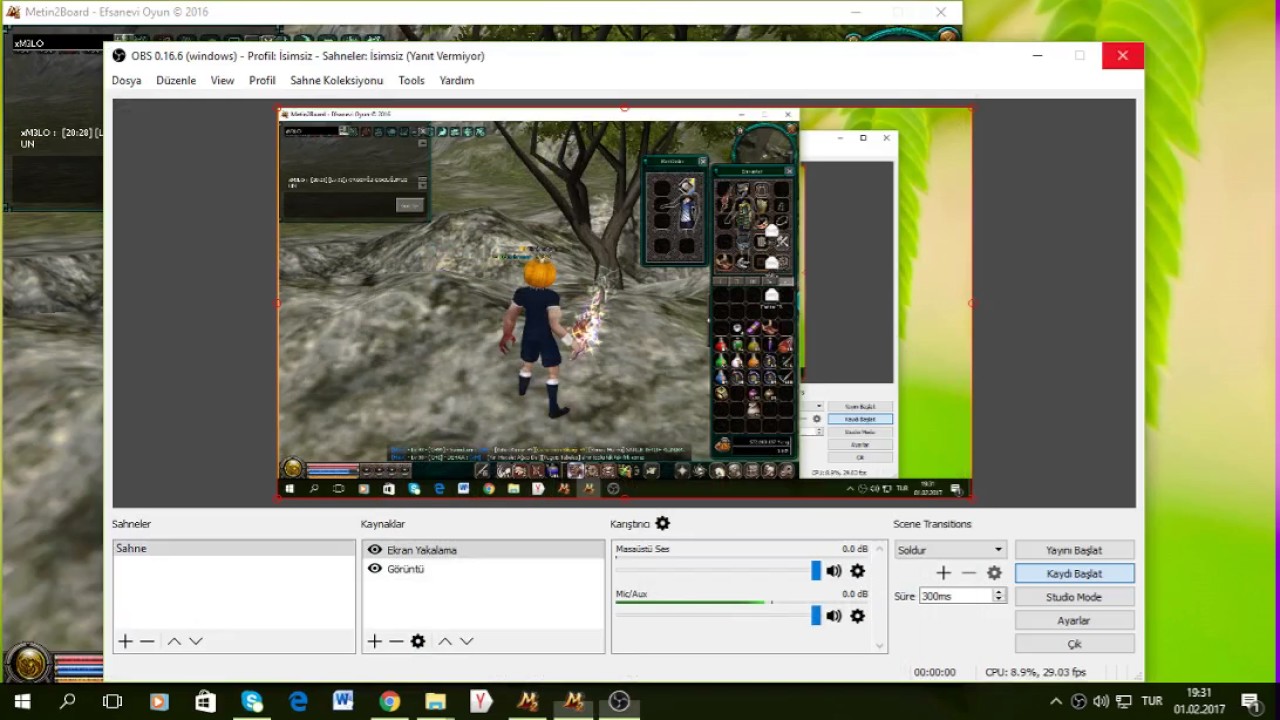
Task: Open Mic/Aux settings gear
Action: coord(857,616)
